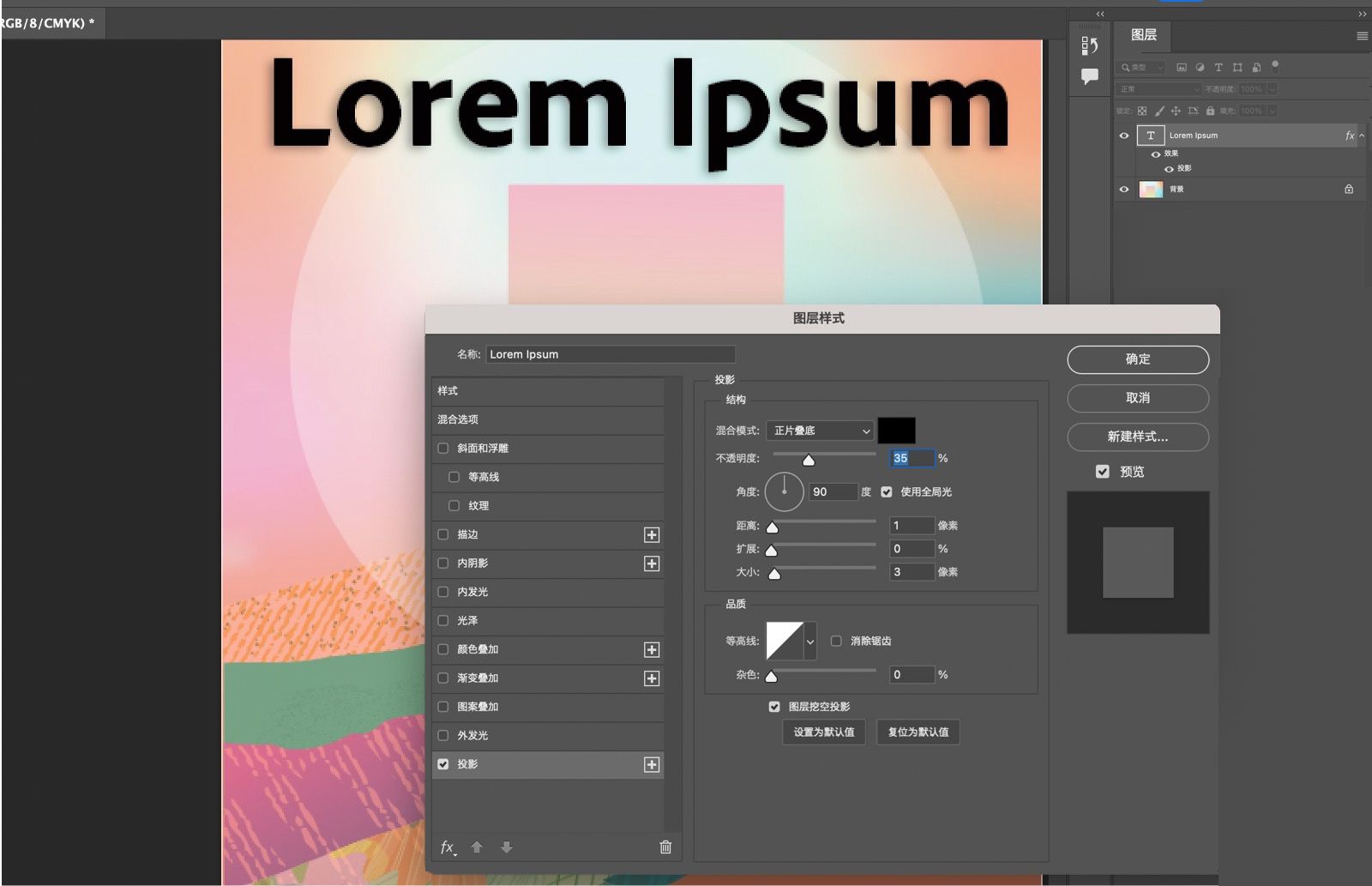Collapse the Lorem Ipsum layer effects
This screenshot has height=886, width=1372.
point(1362,136)
